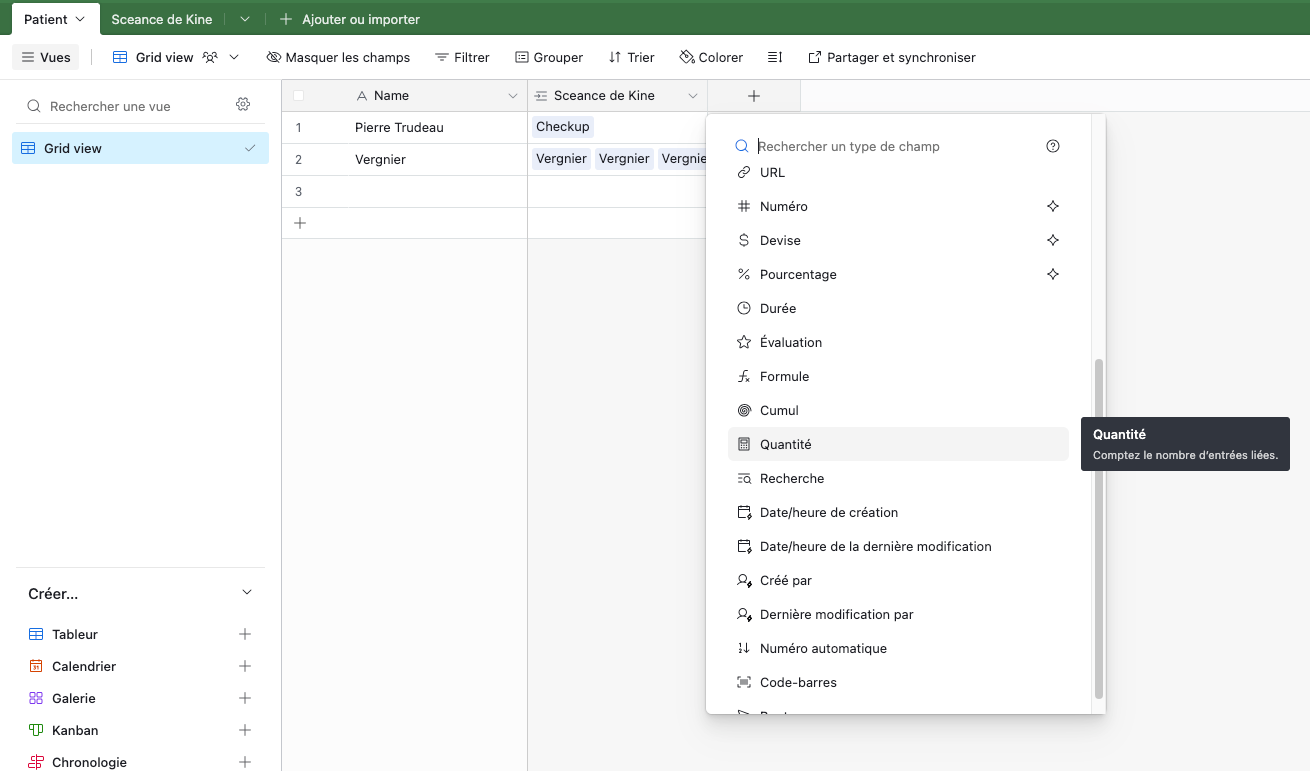Screen dimensions: 1310x771
Task: Open view search settings gear
Action: [x=243, y=104]
